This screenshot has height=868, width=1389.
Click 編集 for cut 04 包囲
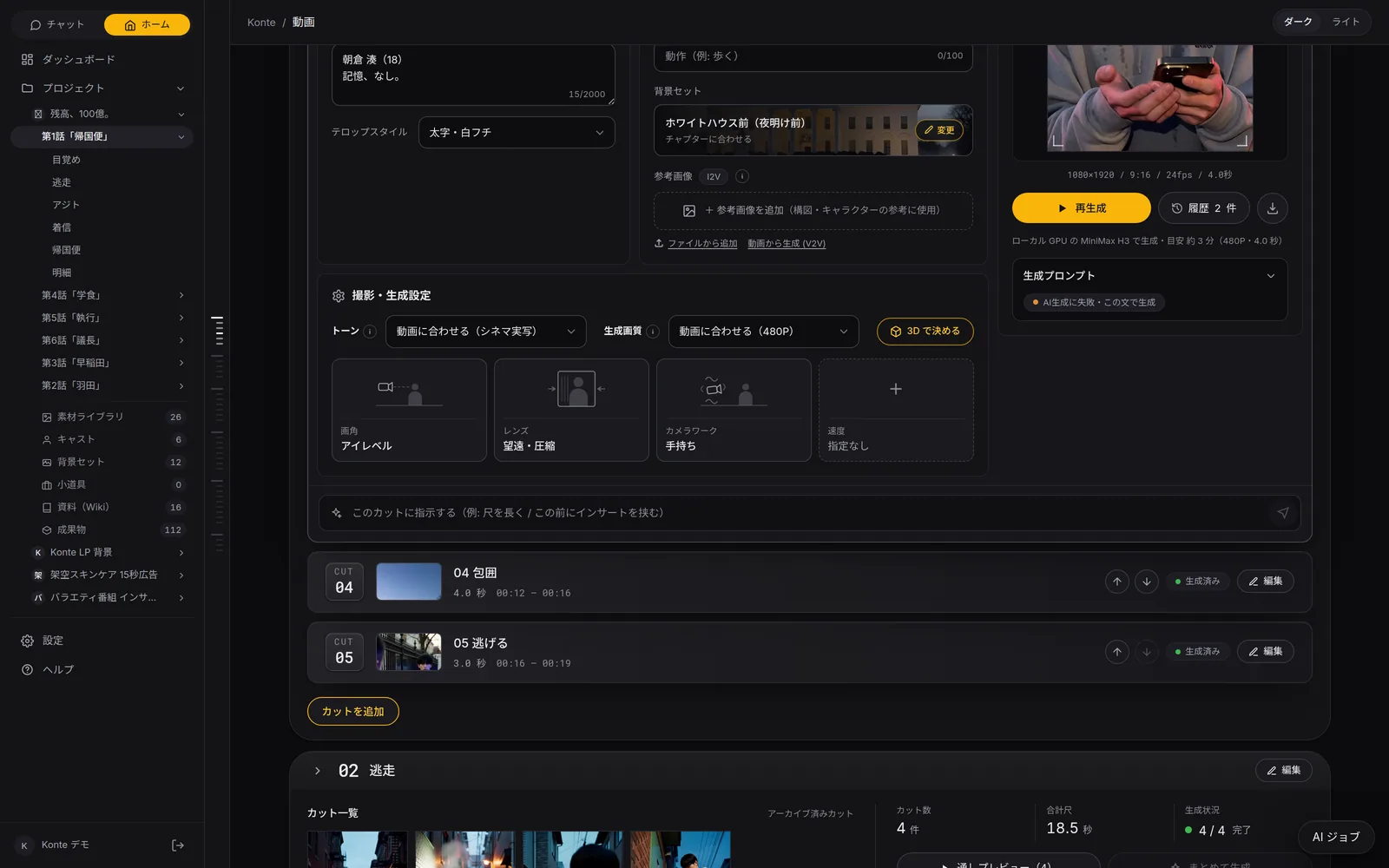click(1265, 582)
